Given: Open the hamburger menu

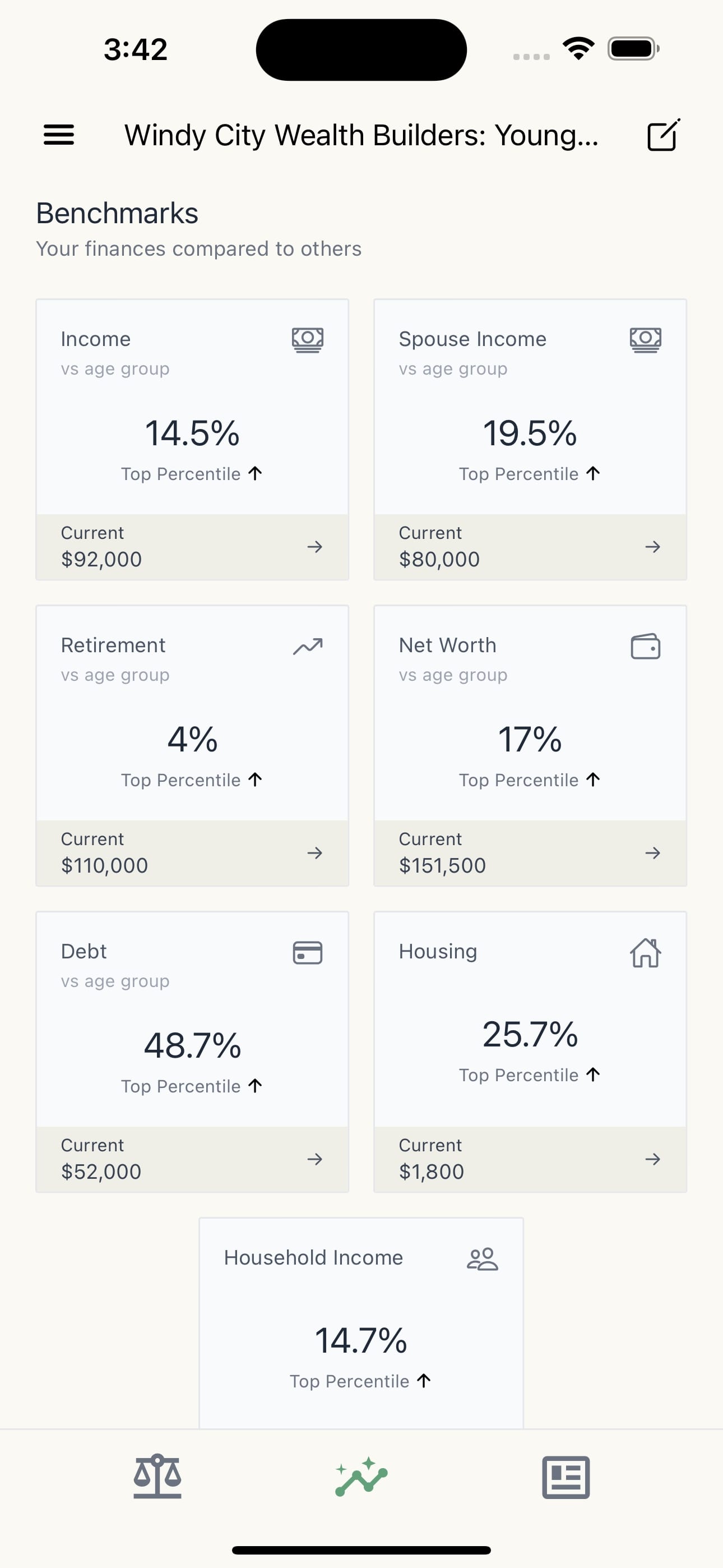Looking at the screenshot, I should click(x=58, y=135).
